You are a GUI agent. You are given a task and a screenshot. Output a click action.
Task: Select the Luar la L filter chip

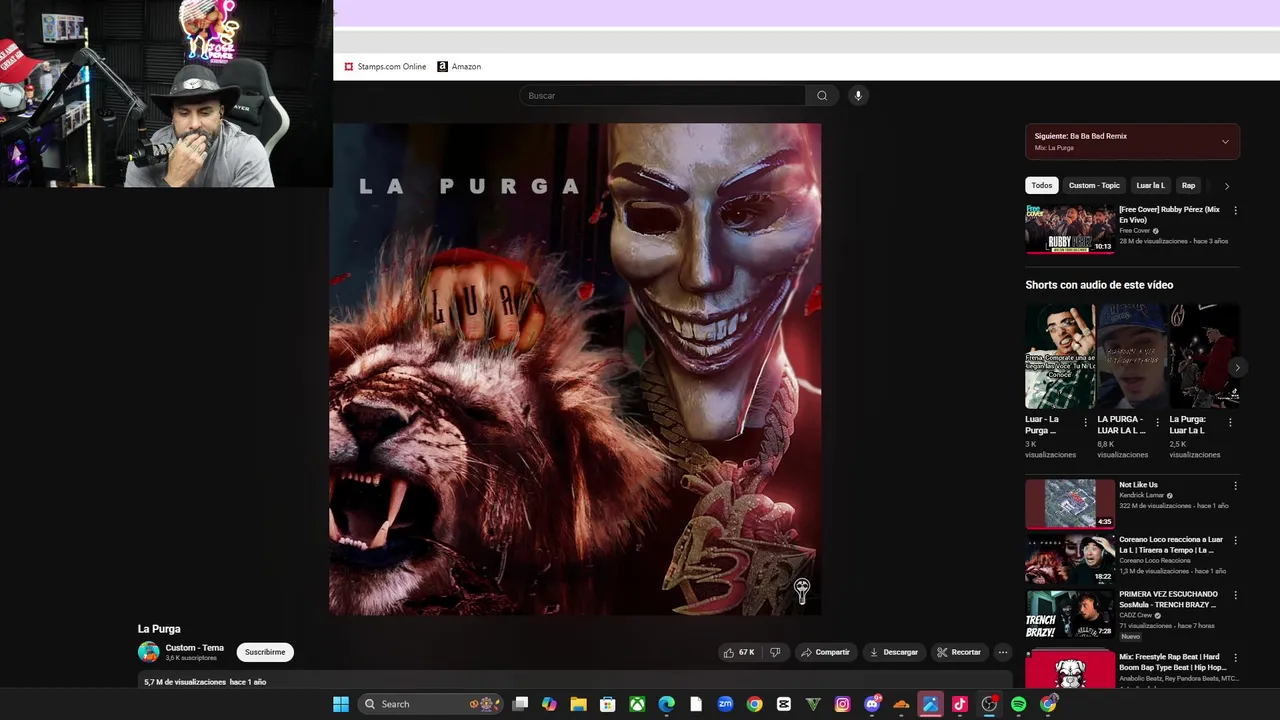click(1150, 185)
